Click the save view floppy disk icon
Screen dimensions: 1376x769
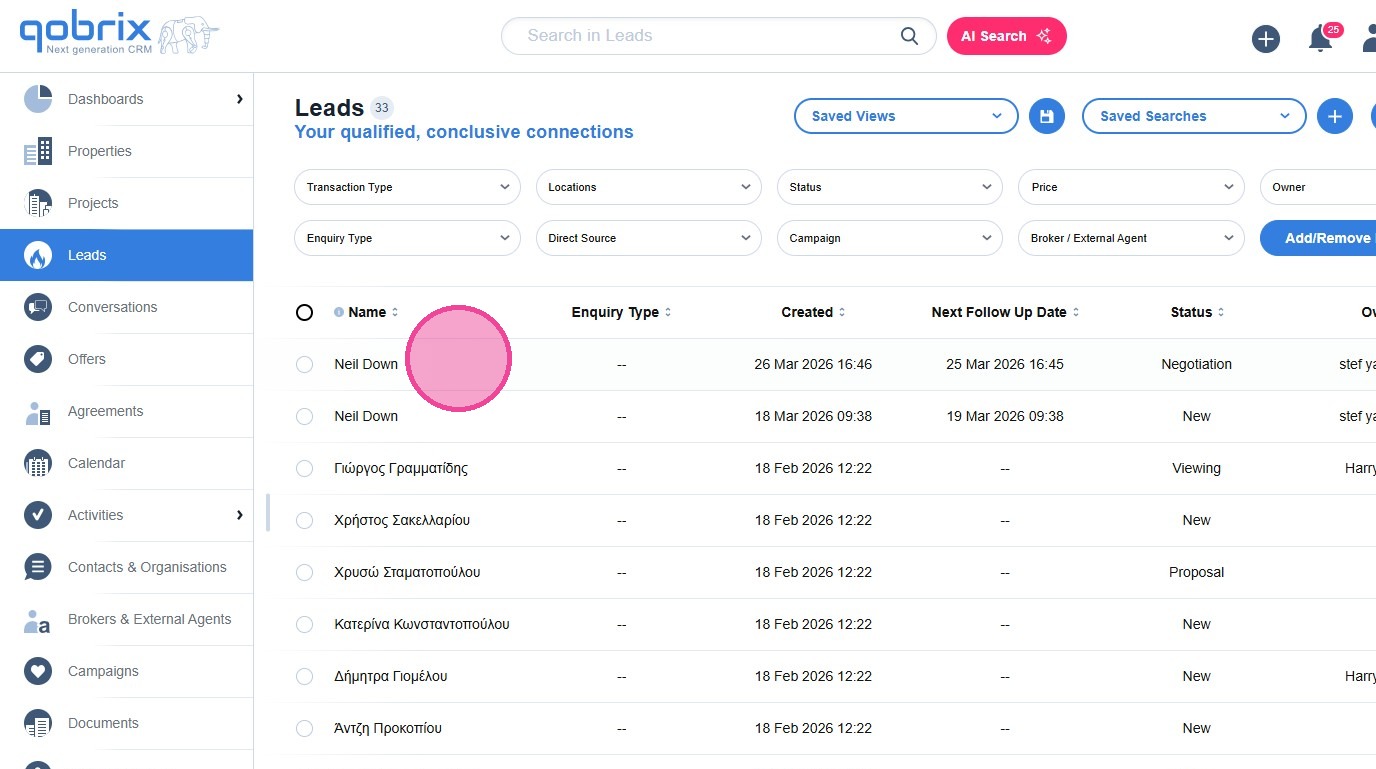[x=1046, y=116]
